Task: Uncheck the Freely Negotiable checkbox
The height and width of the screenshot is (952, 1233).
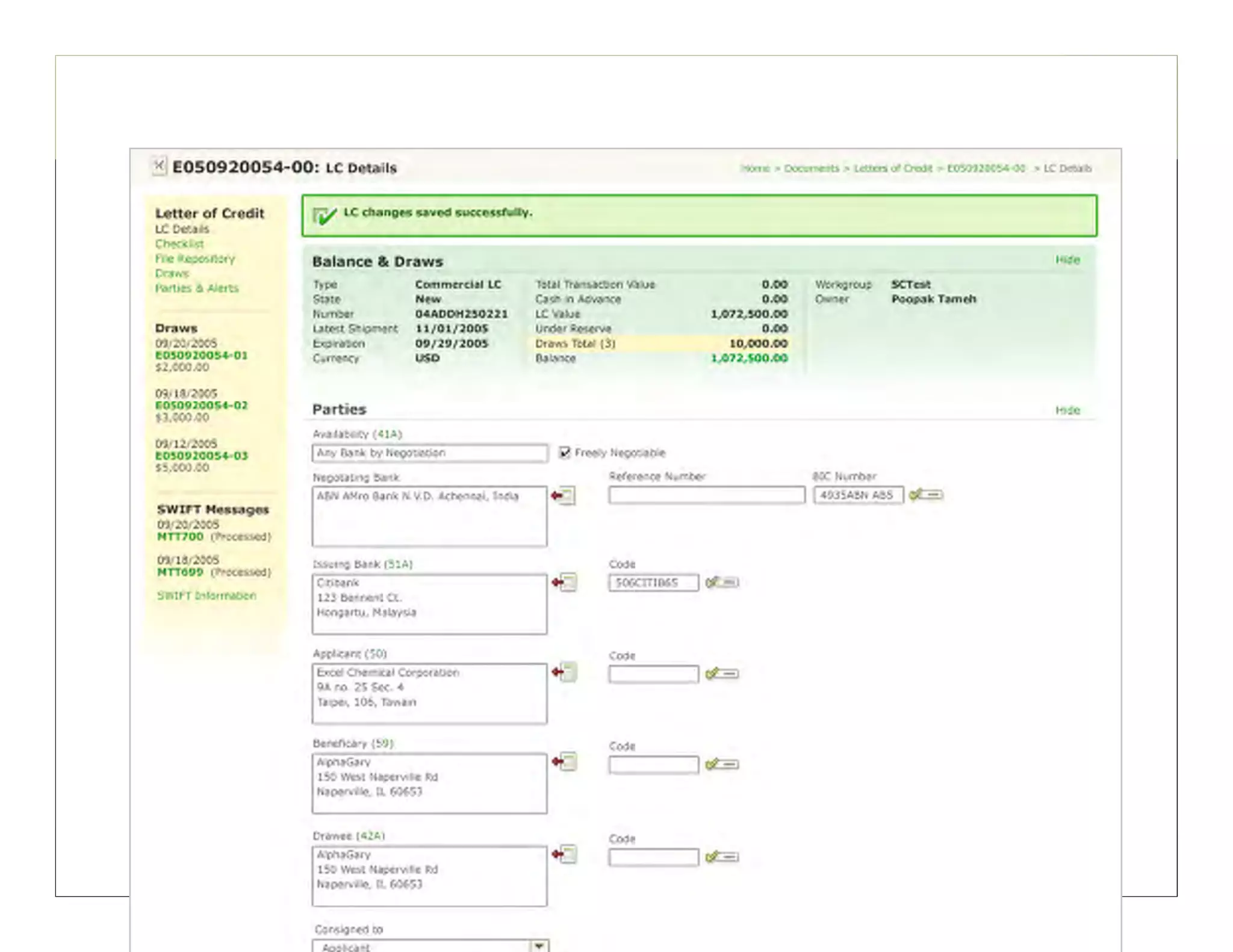Action: (565, 453)
